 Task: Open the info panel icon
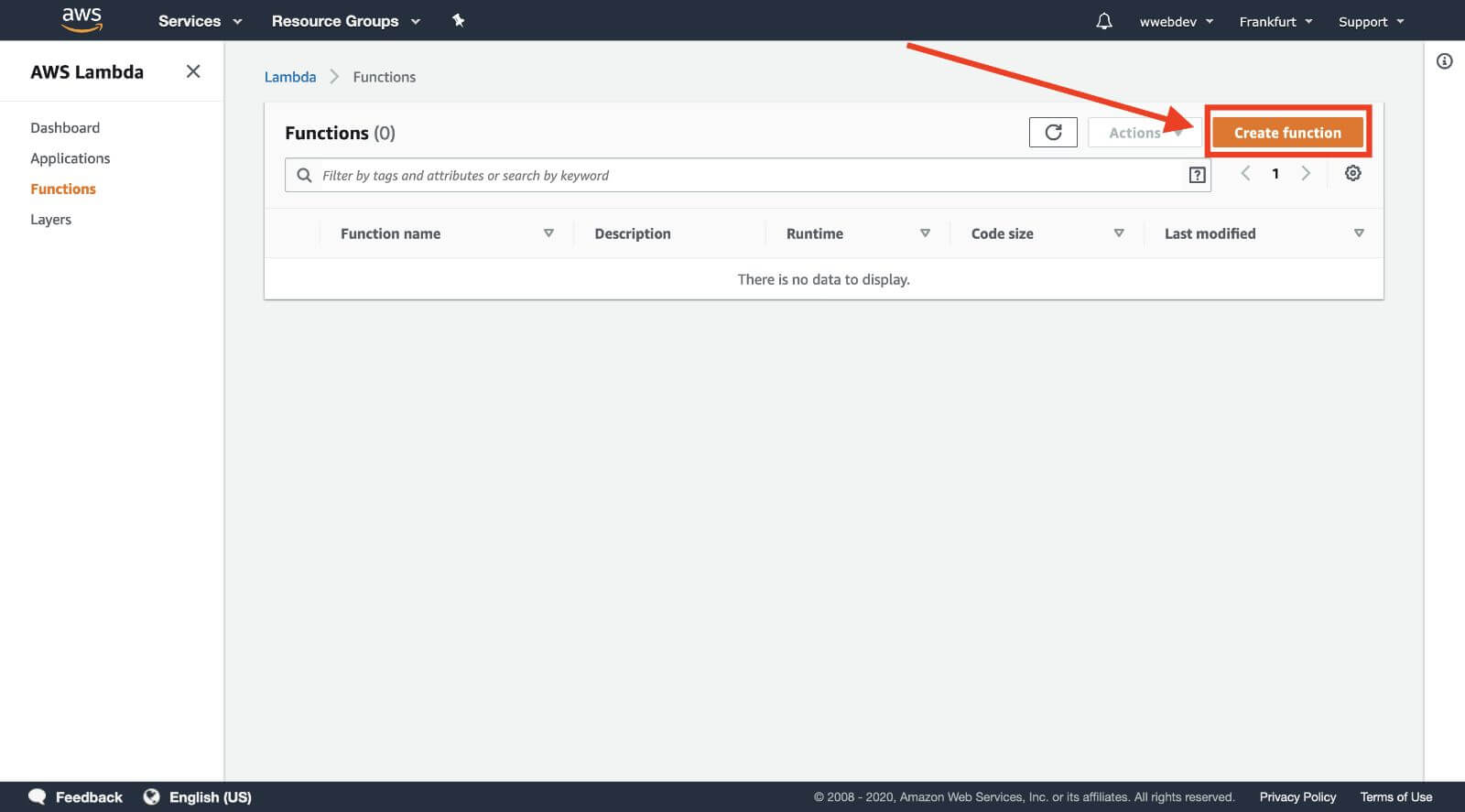coord(1445,61)
